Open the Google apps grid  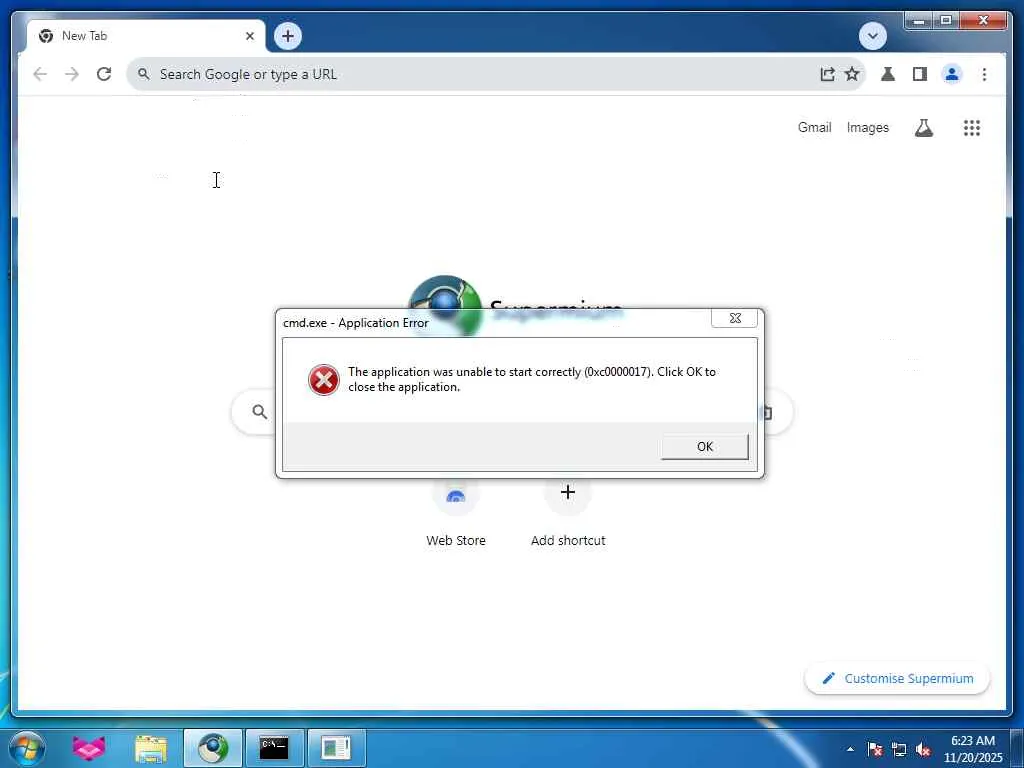tap(972, 128)
